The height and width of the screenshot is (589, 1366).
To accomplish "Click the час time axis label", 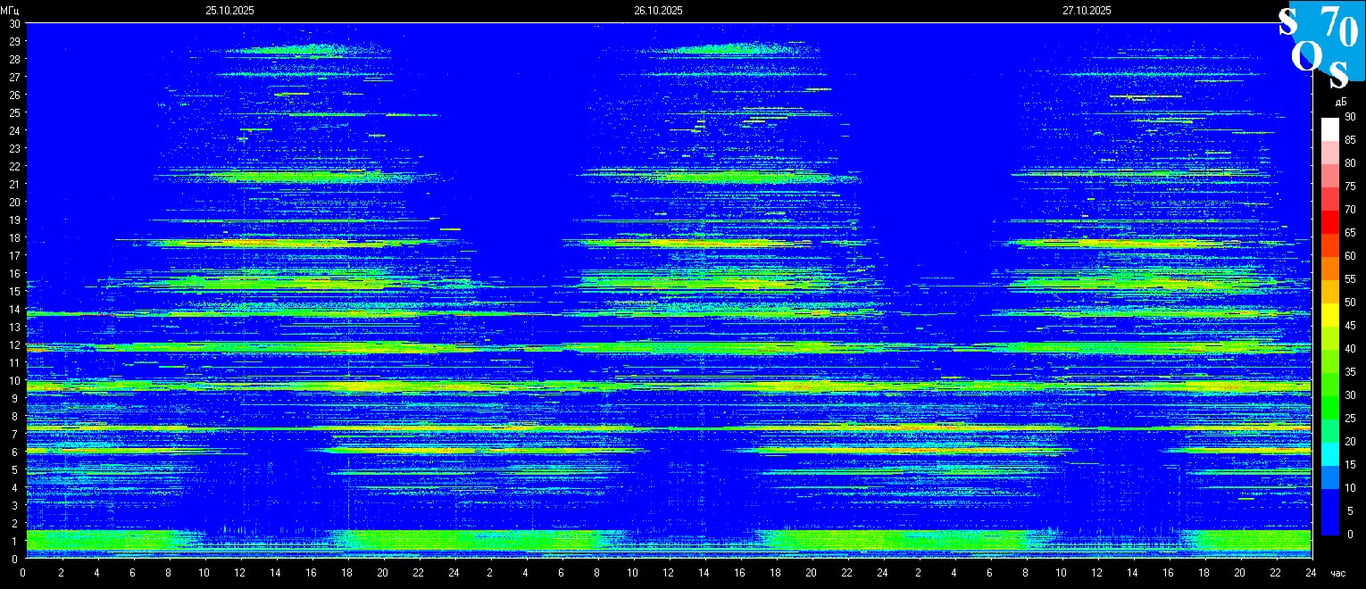I will click(x=1337, y=573).
